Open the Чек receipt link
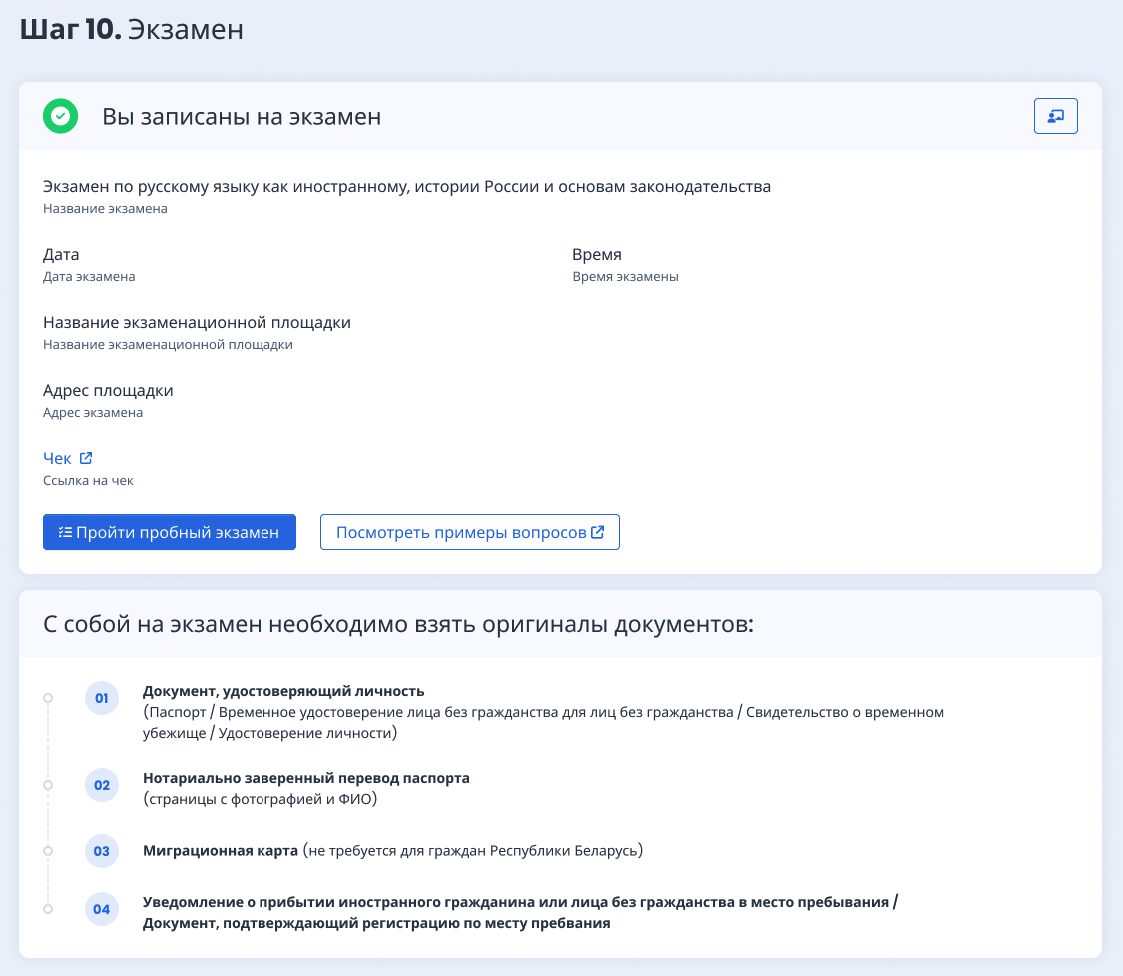This screenshot has width=1123, height=976. (57, 458)
